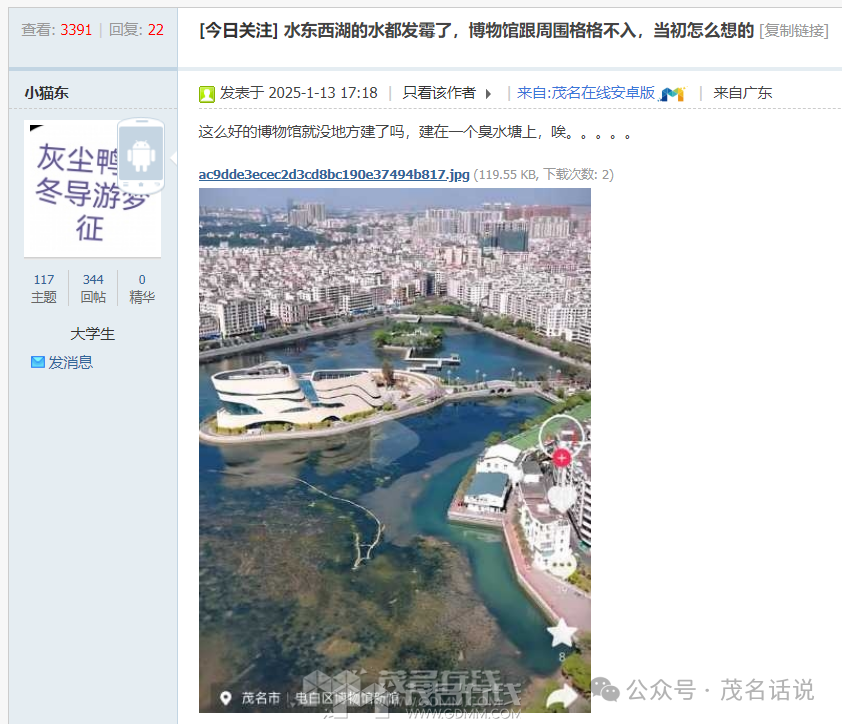Open the ac9dde3ecec2d3cd8bc190e37494b817.jpg attachment link

(334, 175)
